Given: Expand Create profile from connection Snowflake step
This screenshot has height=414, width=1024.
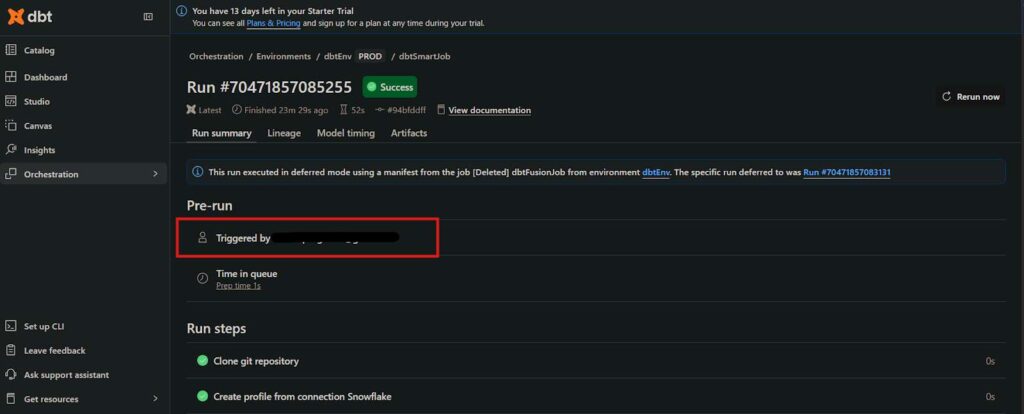Looking at the screenshot, I should 302,397.
